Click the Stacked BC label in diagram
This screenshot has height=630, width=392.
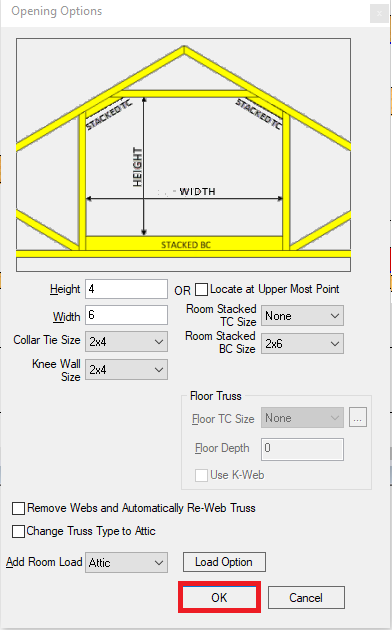click(x=186, y=245)
